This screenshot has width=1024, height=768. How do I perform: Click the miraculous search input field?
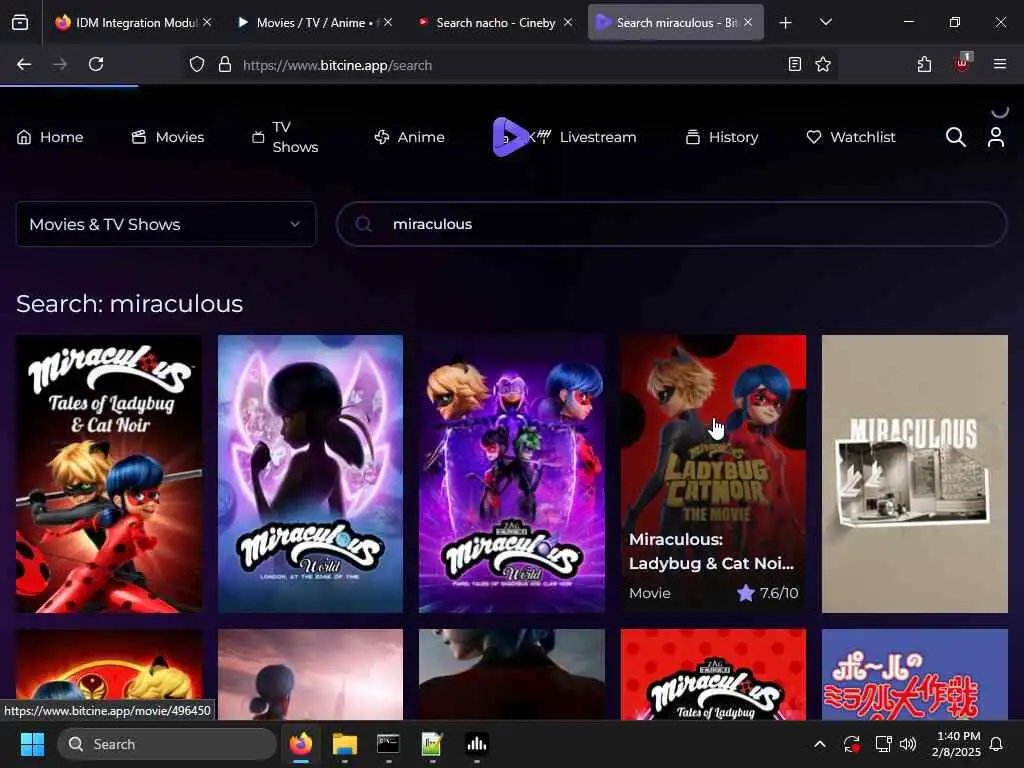pyautogui.click(x=671, y=224)
